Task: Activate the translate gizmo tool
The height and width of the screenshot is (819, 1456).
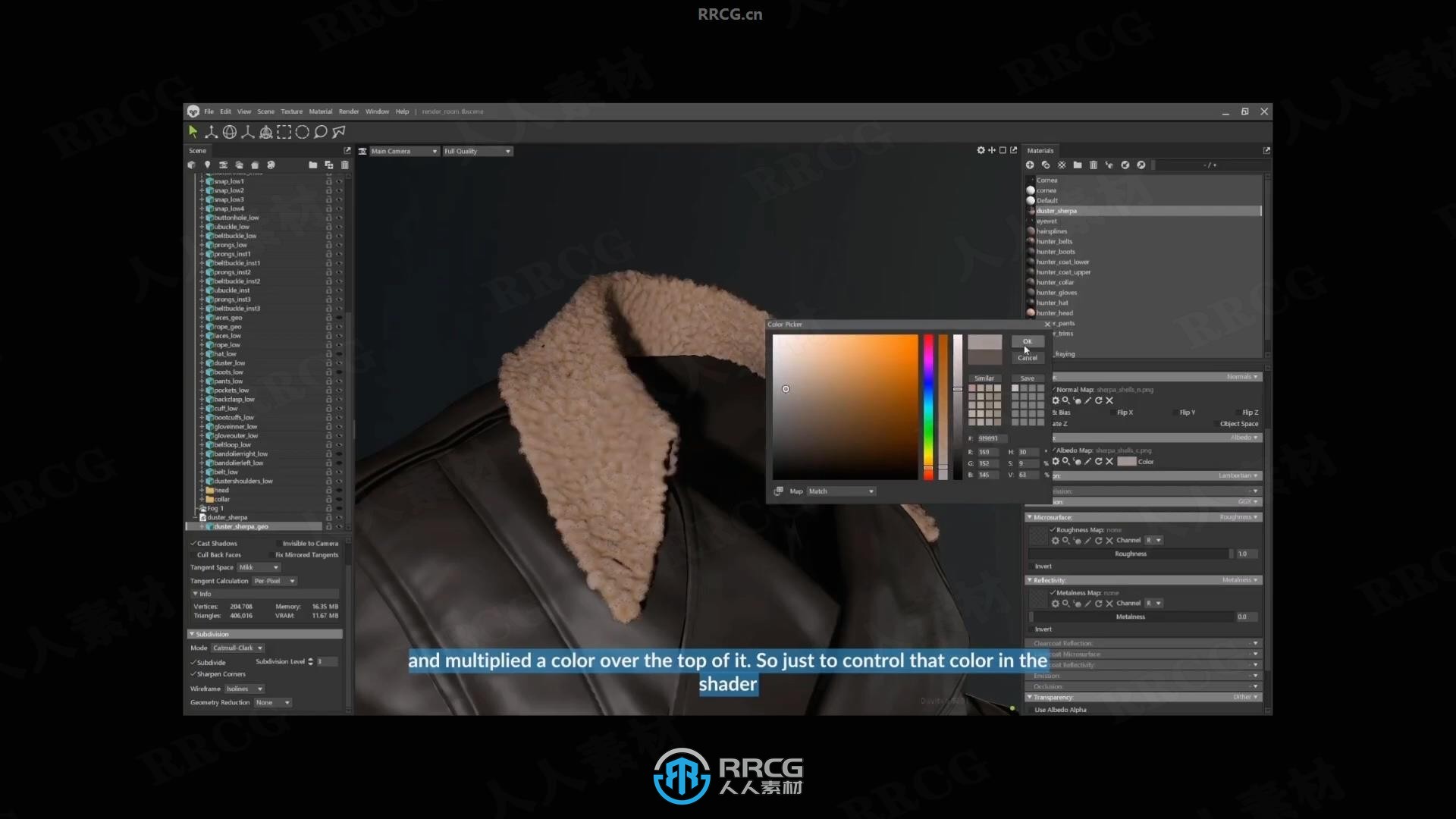Action: [211, 132]
